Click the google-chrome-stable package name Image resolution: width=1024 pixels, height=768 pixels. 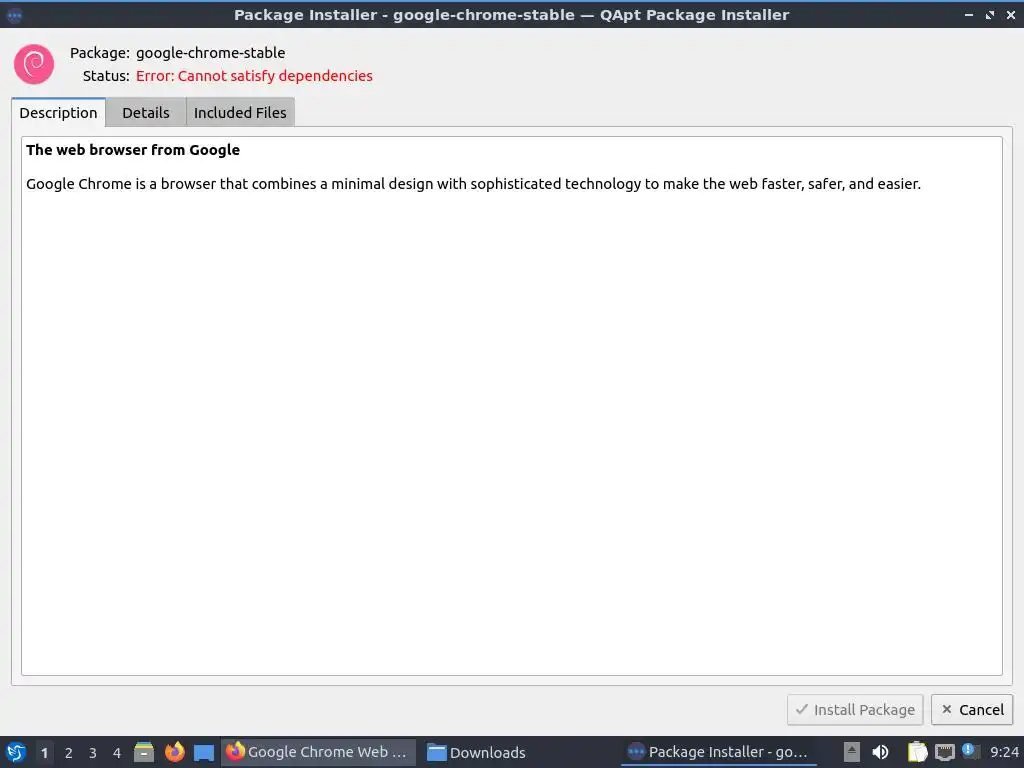[x=210, y=53]
